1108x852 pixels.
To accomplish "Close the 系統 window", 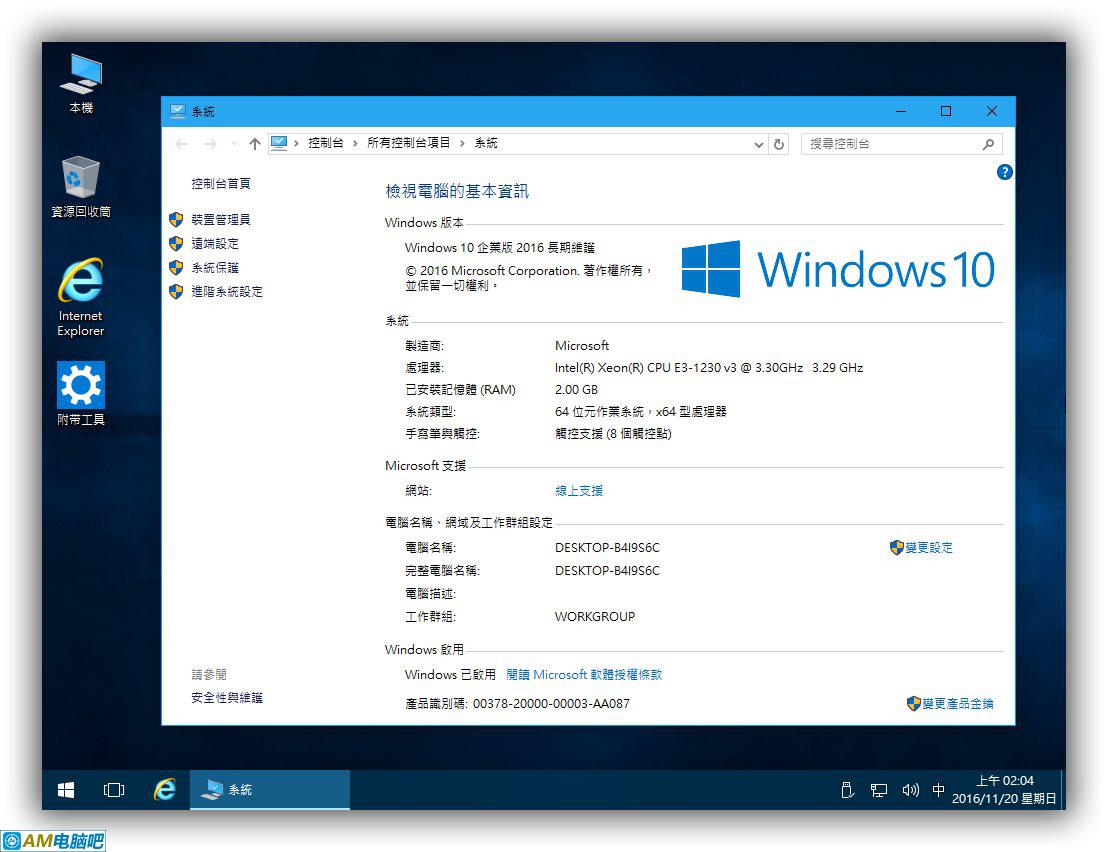I will tap(991, 112).
